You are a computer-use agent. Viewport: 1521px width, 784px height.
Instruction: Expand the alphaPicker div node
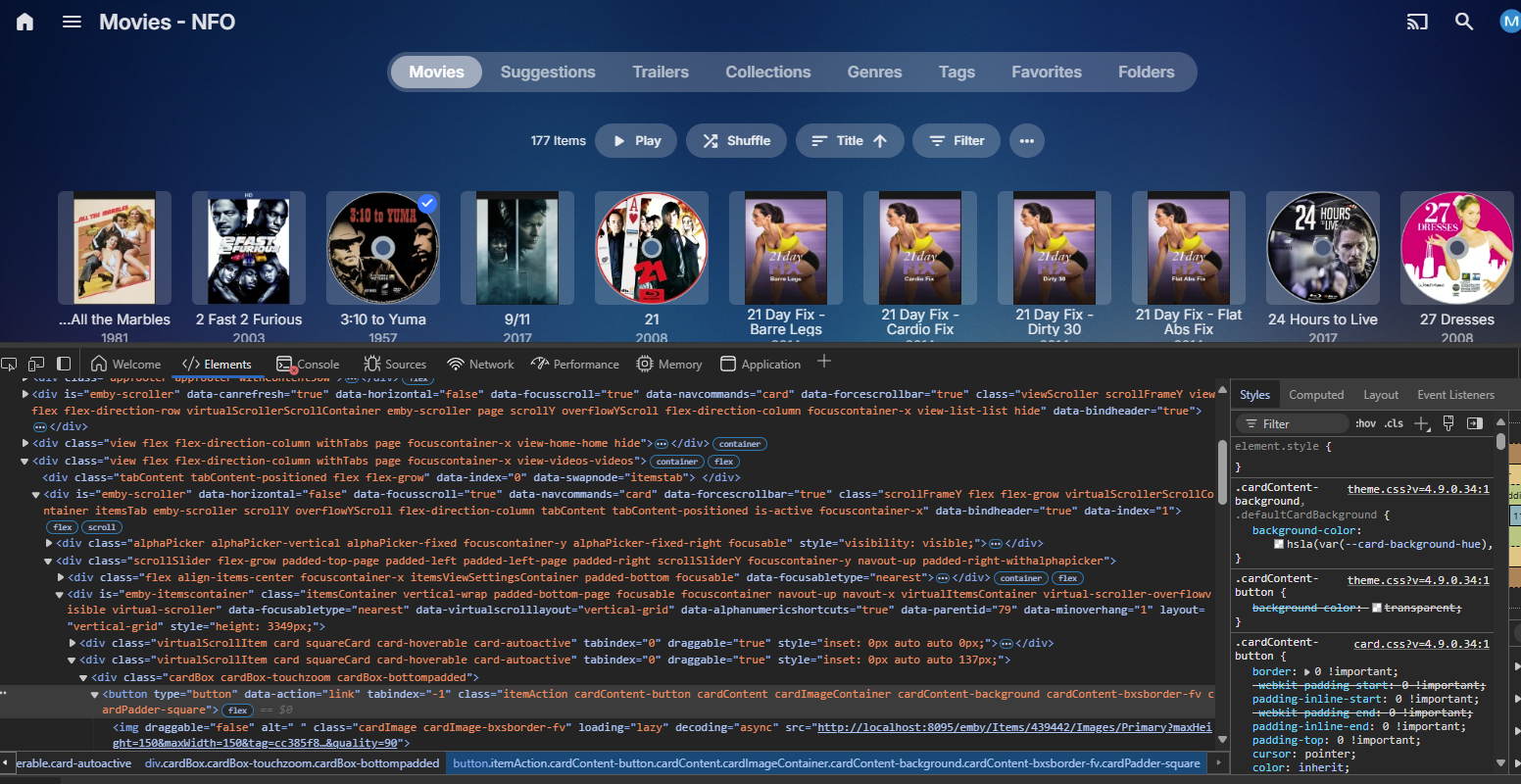point(49,543)
